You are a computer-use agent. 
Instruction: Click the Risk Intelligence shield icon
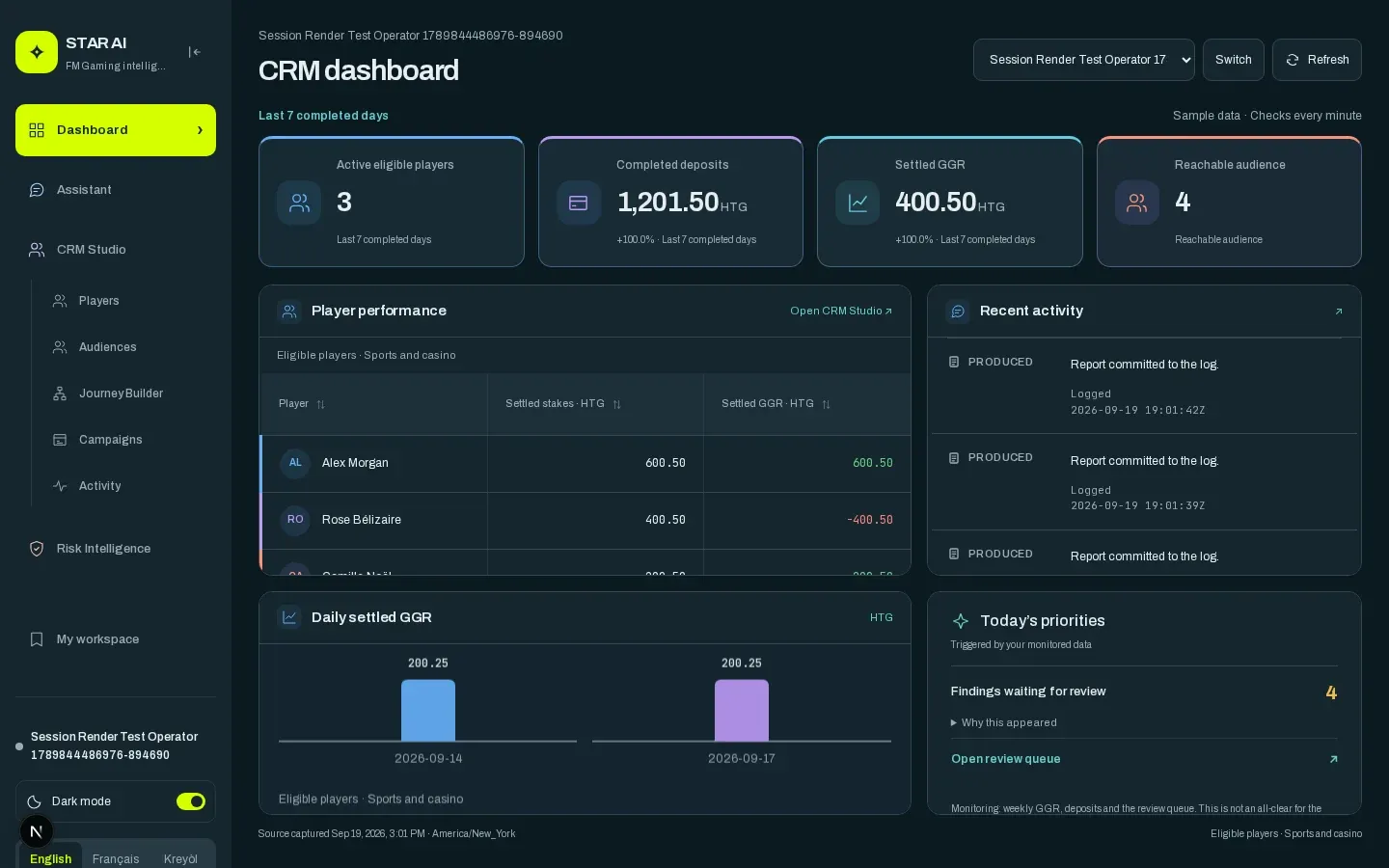[37, 549]
